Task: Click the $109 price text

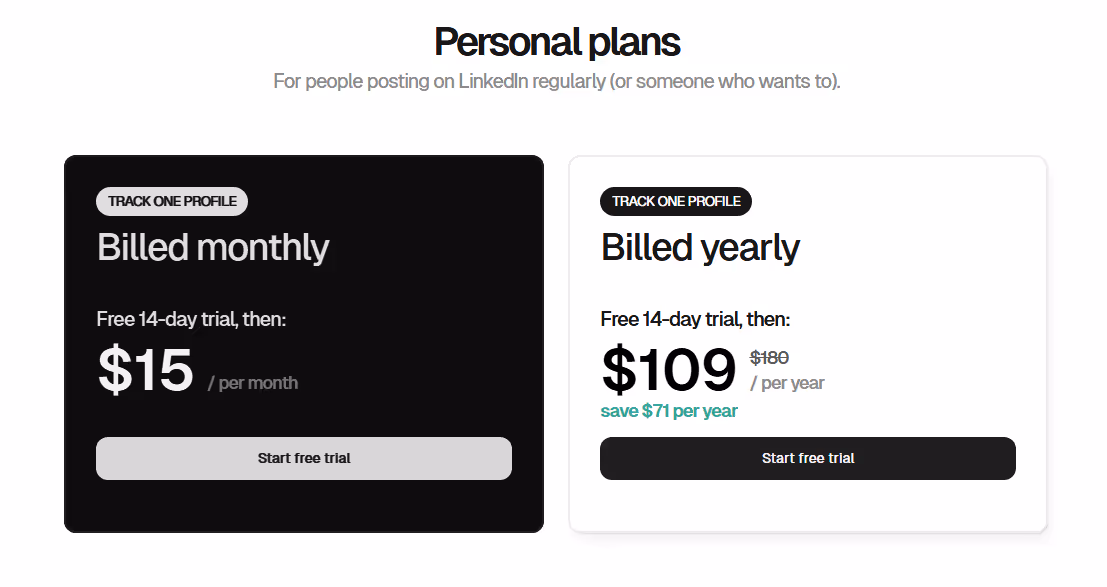Action: [x=668, y=371]
